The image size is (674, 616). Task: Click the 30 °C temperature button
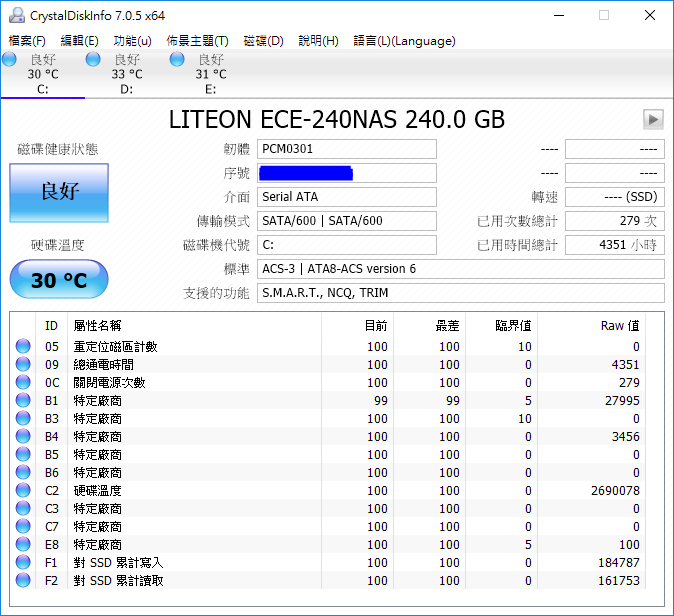(59, 279)
